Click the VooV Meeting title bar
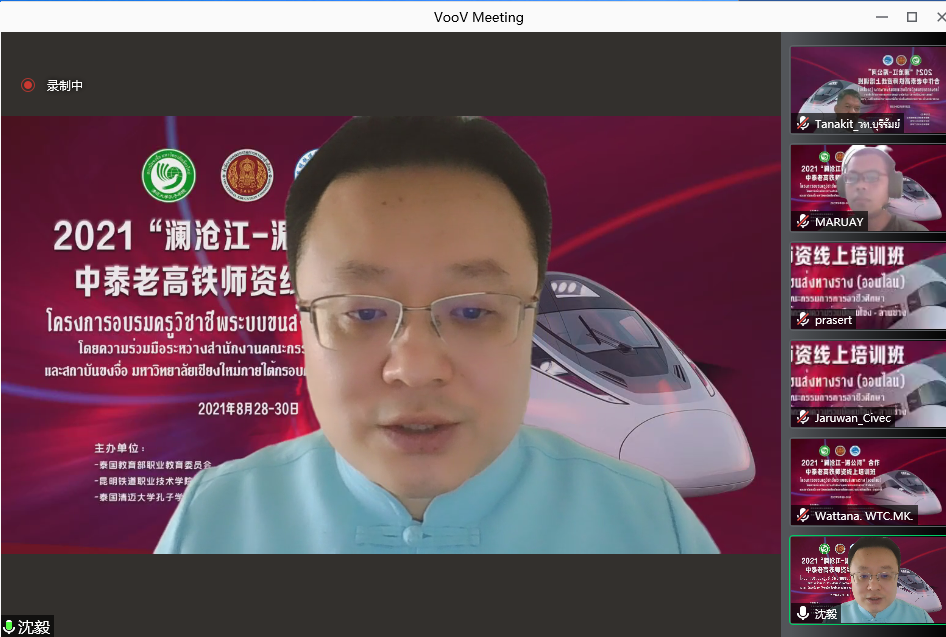This screenshot has height=637, width=946. pos(478,16)
